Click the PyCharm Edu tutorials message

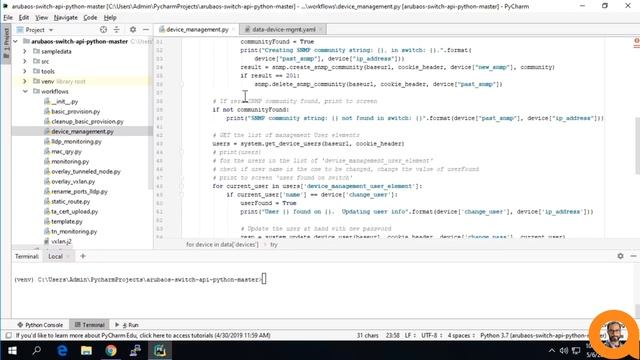[143, 336]
